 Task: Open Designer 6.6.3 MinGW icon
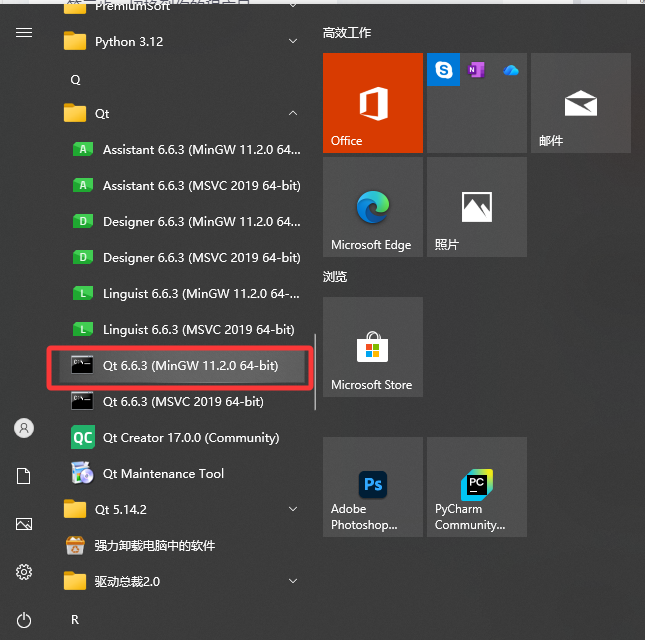point(83,221)
